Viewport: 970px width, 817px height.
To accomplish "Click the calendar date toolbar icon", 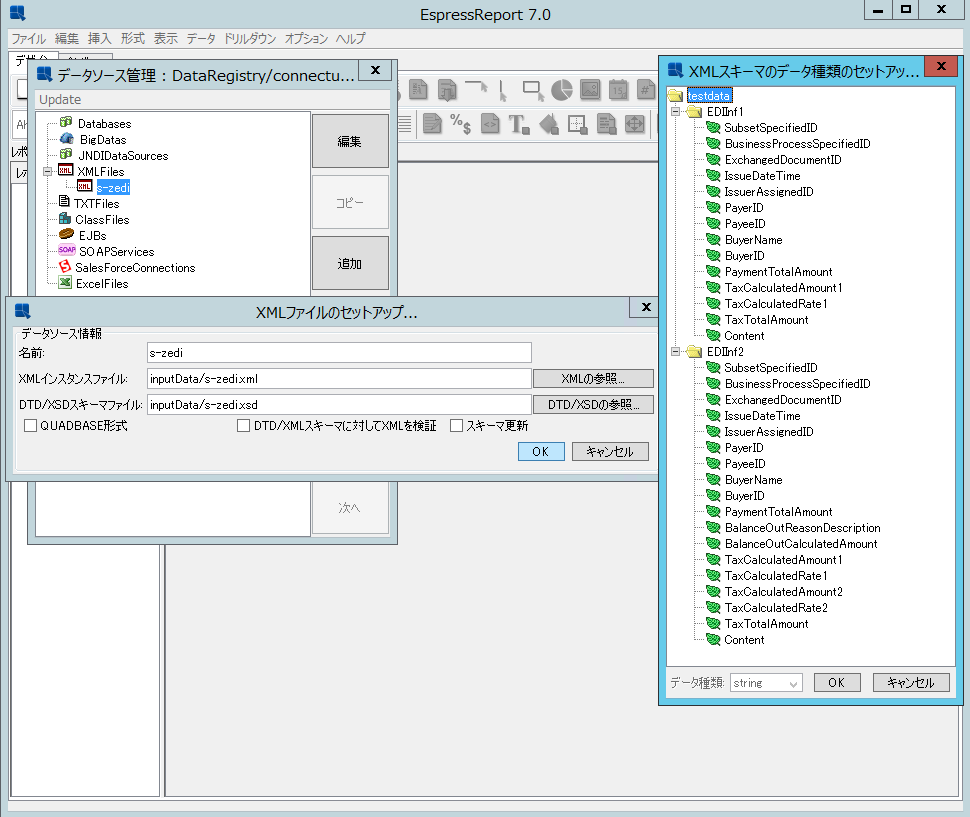I will tap(618, 90).
